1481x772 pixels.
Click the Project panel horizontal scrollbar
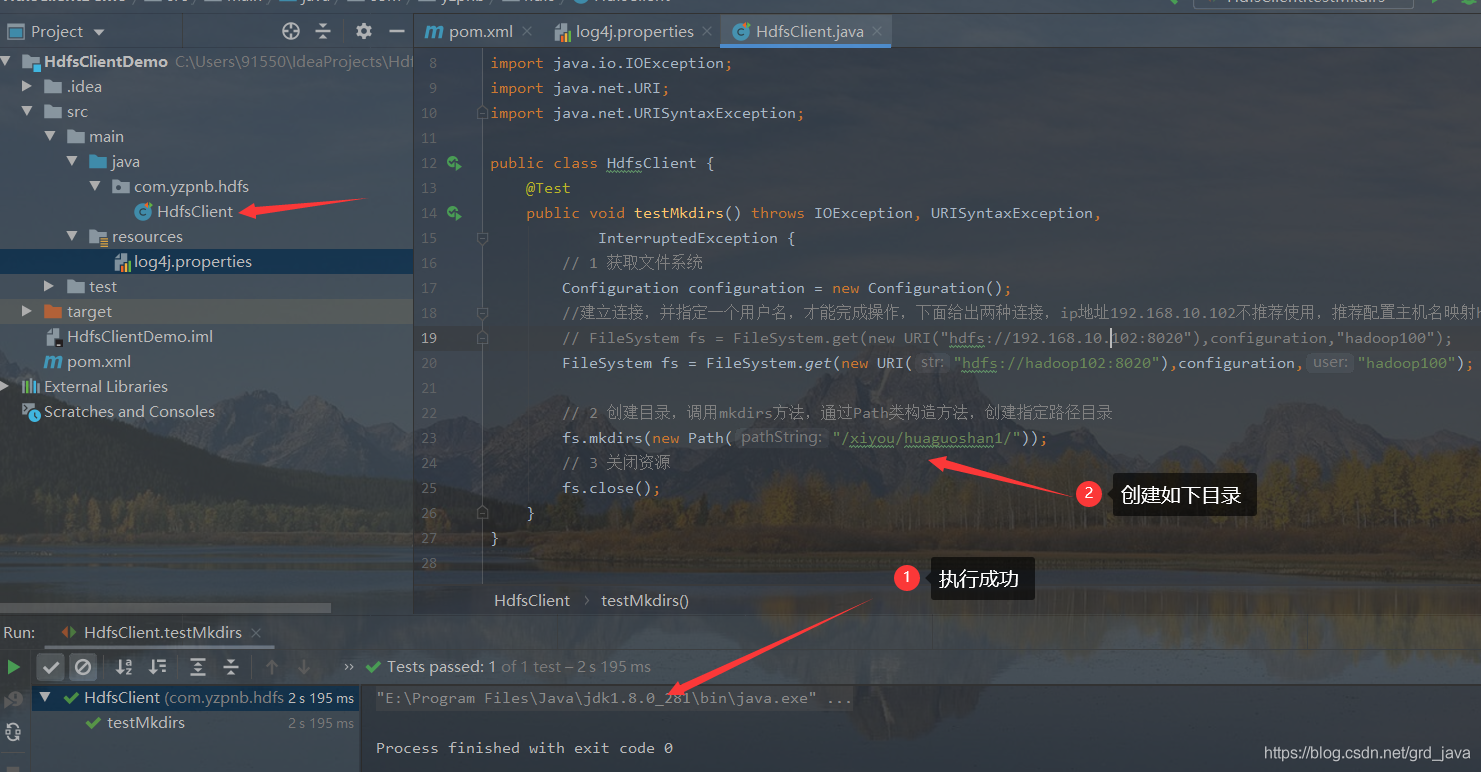(165, 607)
